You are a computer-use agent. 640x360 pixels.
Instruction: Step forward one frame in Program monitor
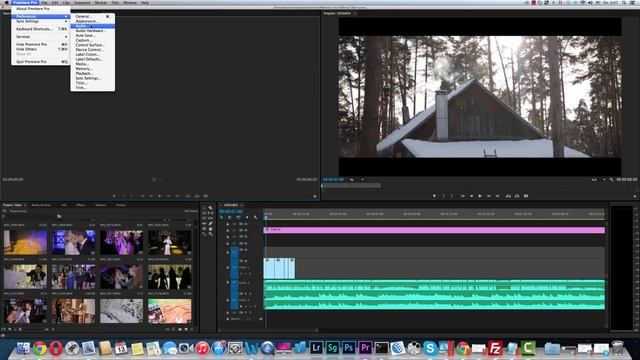[489, 196]
